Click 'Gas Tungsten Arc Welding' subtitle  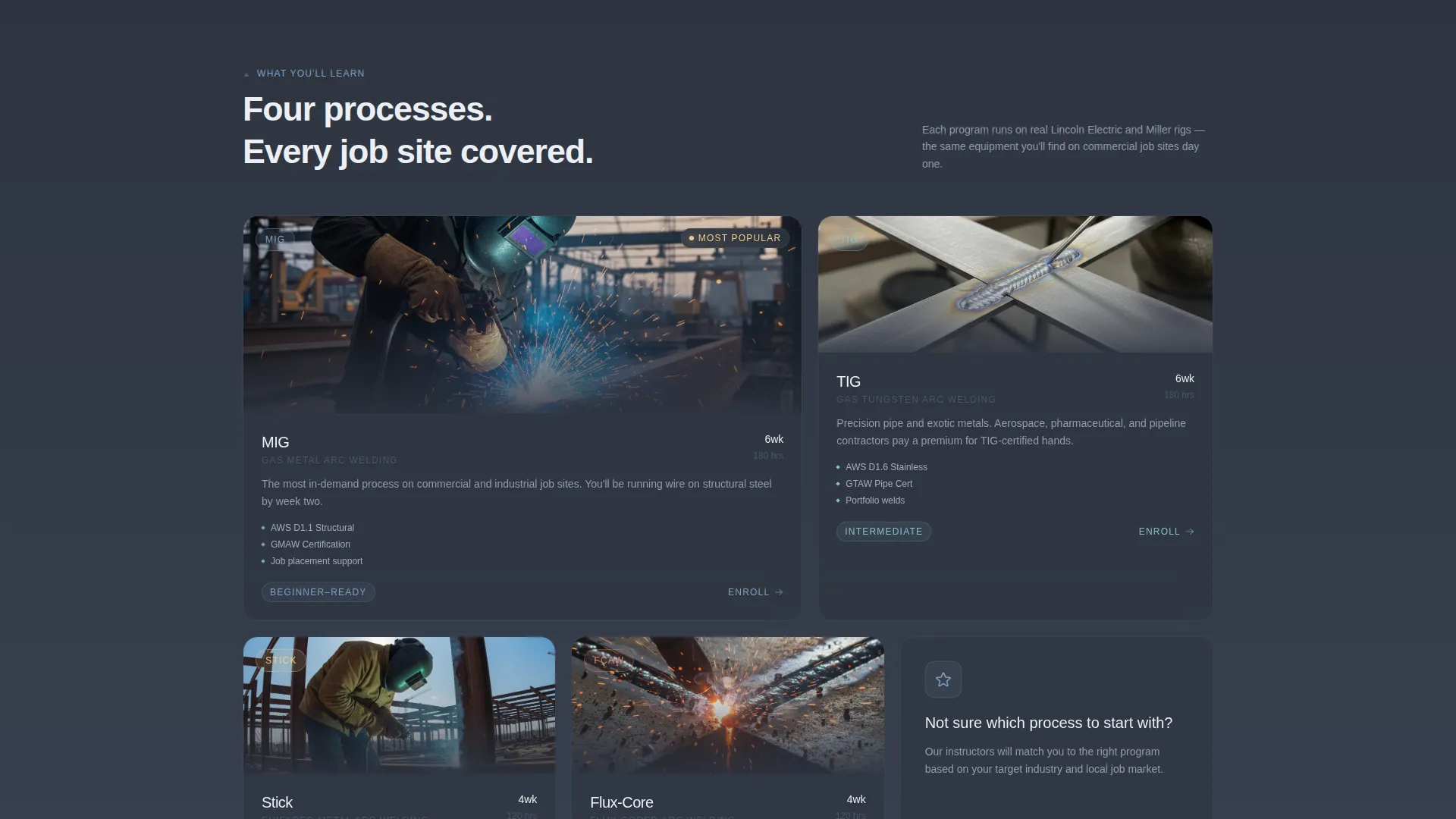pyautogui.click(x=916, y=400)
